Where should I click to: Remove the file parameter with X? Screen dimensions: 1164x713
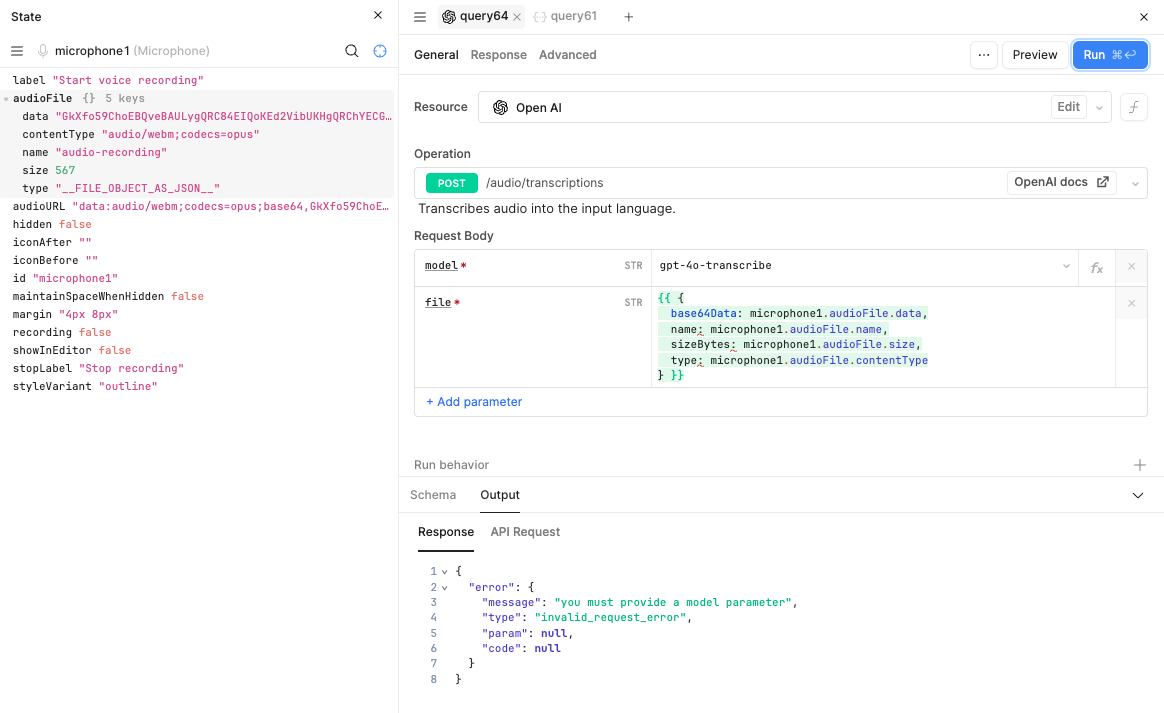(1131, 303)
